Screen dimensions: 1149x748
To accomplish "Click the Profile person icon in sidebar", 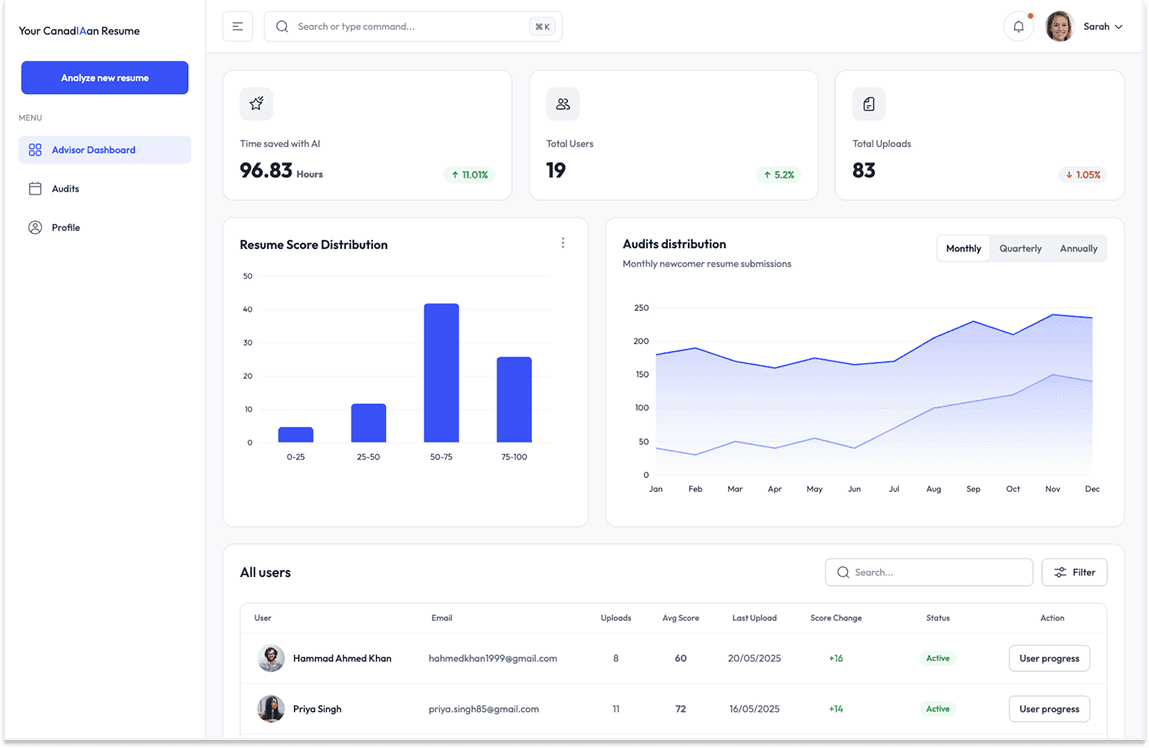I will coord(35,228).
